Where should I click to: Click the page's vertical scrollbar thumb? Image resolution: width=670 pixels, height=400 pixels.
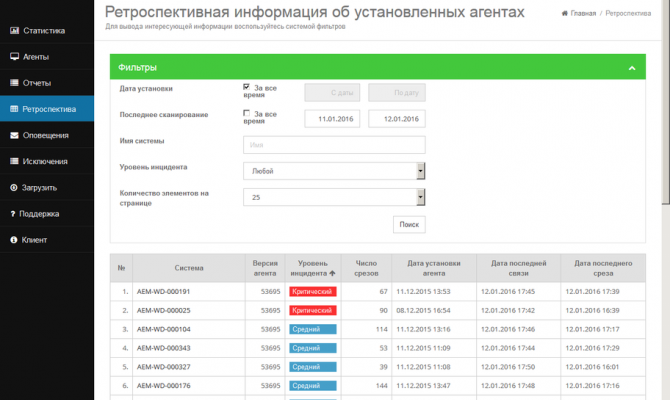click(666, 102)
